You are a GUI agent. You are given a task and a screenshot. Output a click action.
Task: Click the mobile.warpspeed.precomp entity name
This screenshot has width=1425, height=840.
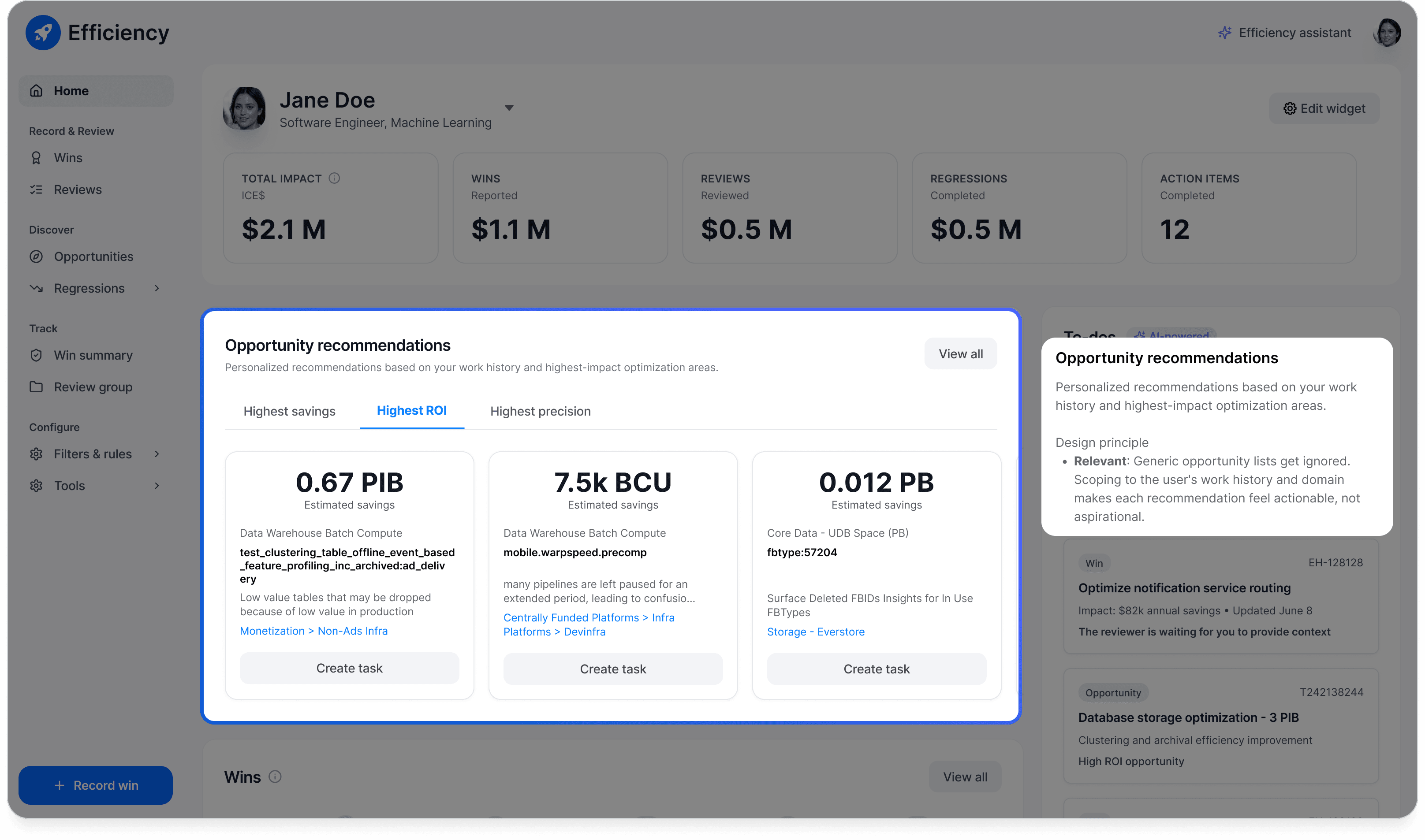point(574,553)
